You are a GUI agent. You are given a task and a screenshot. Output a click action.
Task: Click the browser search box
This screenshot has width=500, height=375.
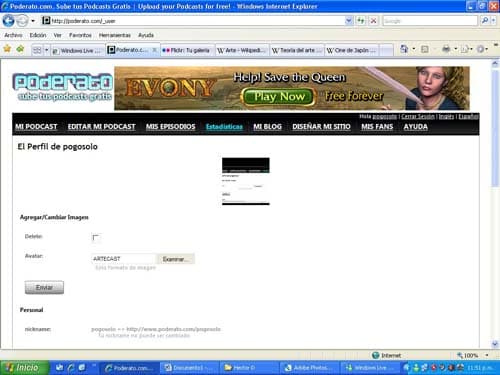(430, 21)
